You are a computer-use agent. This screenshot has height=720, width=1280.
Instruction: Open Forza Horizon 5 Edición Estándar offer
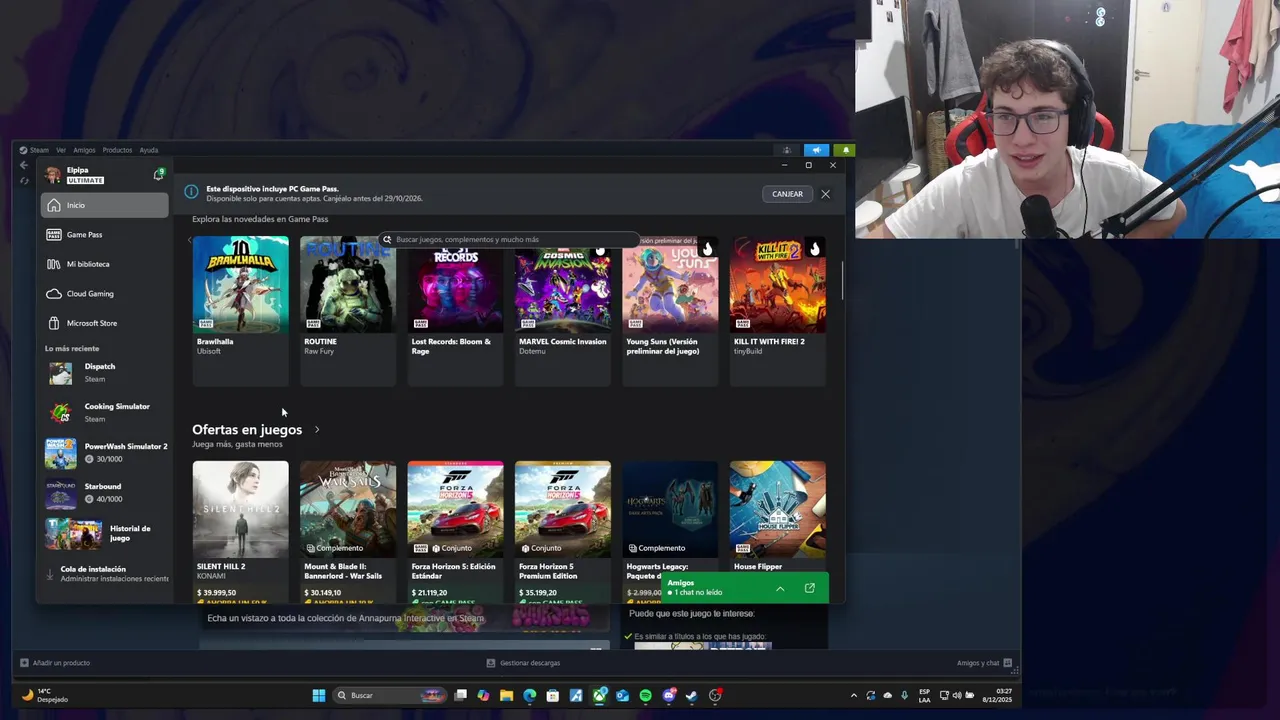(x=455, y=531)
